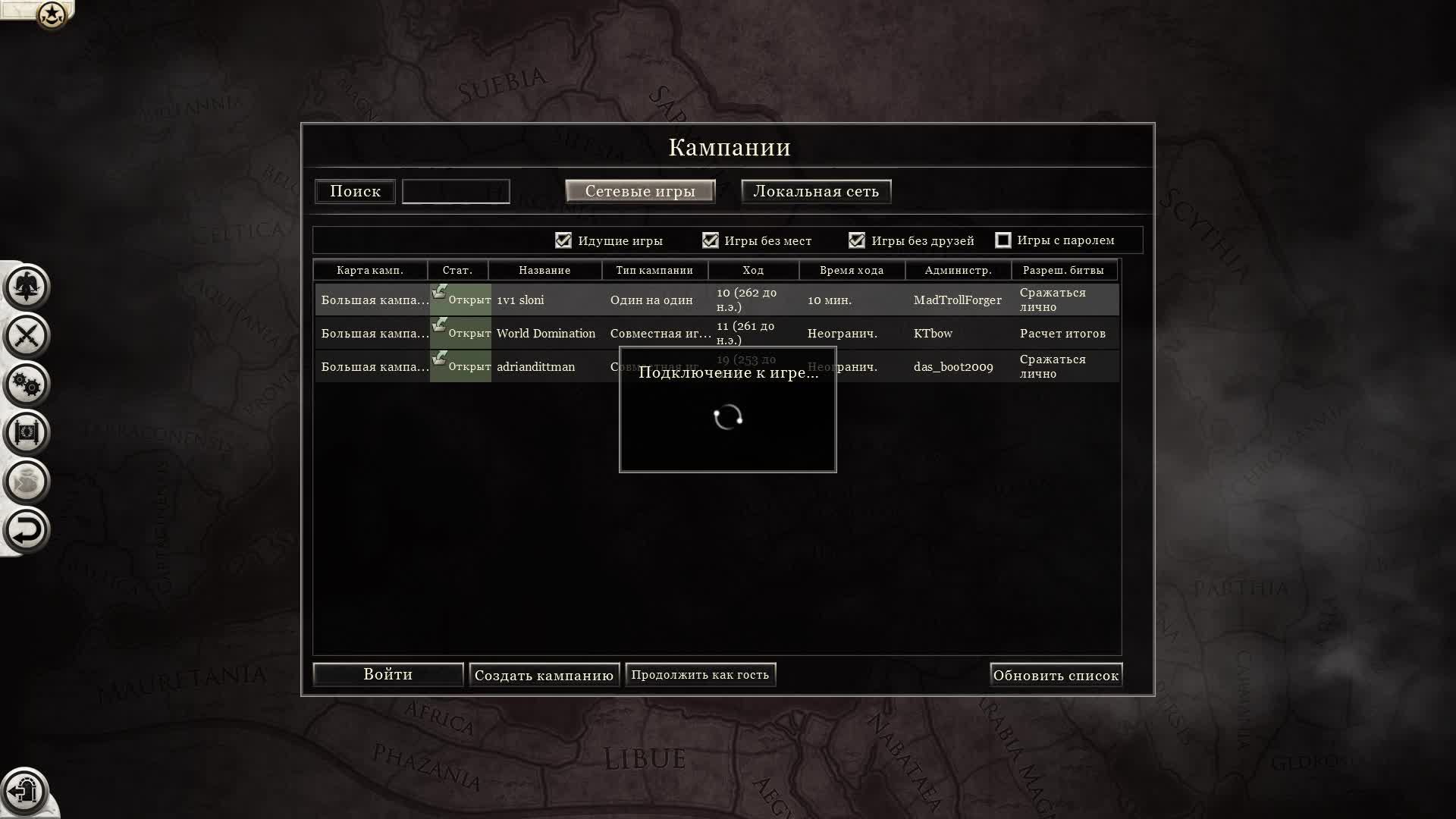Sort by the Тип кампании column header

(654, 270)
